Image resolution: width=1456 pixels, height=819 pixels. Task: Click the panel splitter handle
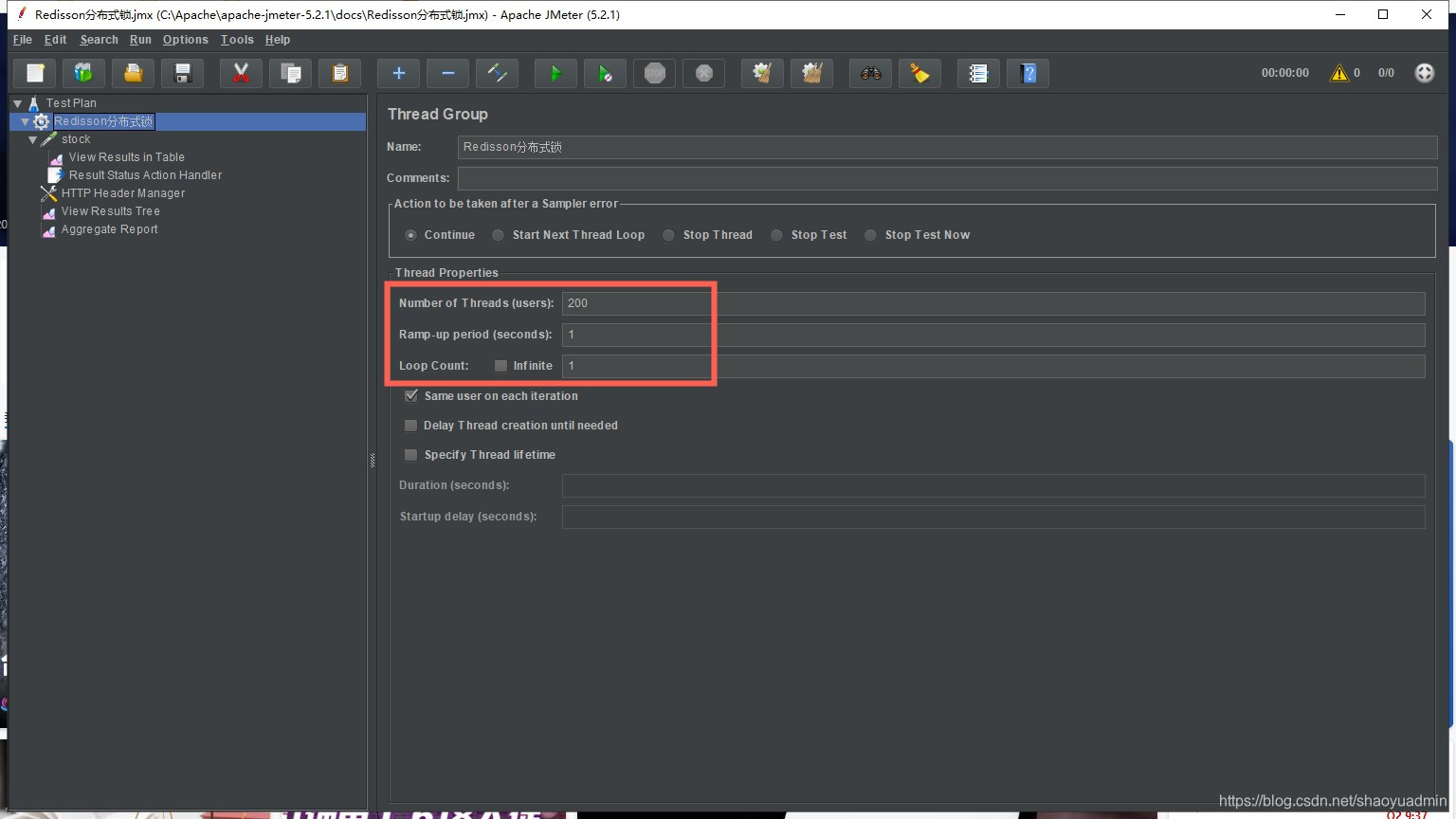[373, 461]
